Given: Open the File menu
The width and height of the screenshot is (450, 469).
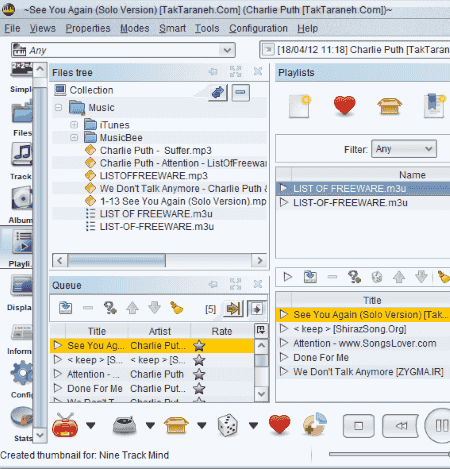Looking at the screenshot, I should coord(12,28).
